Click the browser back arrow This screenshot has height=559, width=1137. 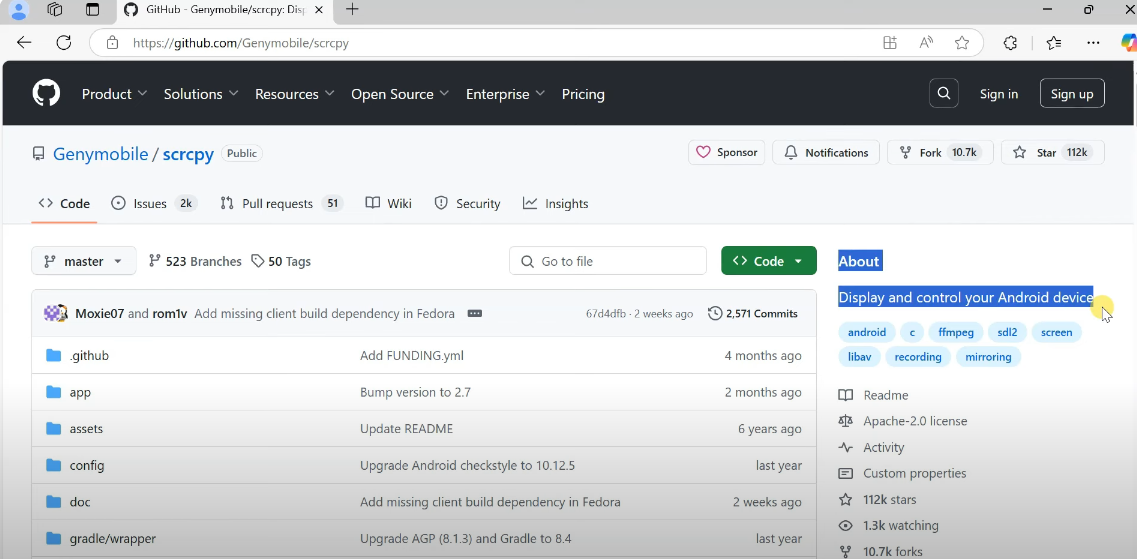pos(24,43)
